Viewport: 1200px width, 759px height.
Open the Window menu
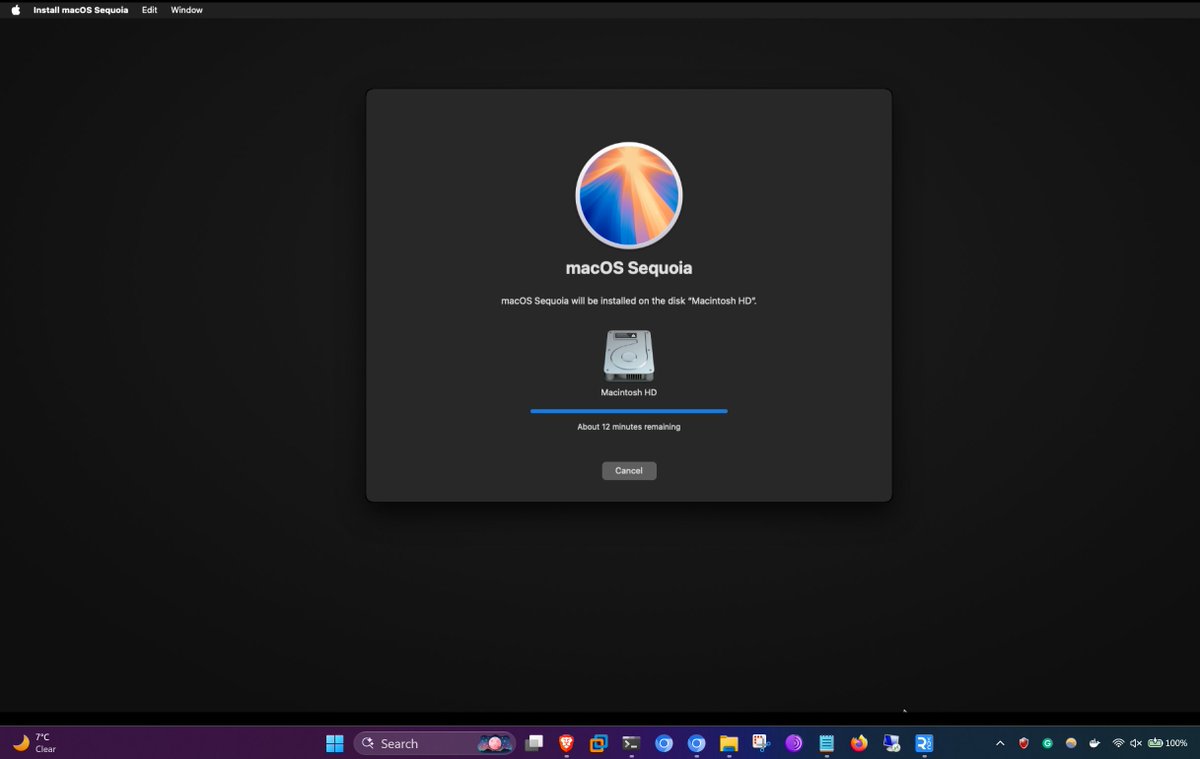tap(187, 10)
